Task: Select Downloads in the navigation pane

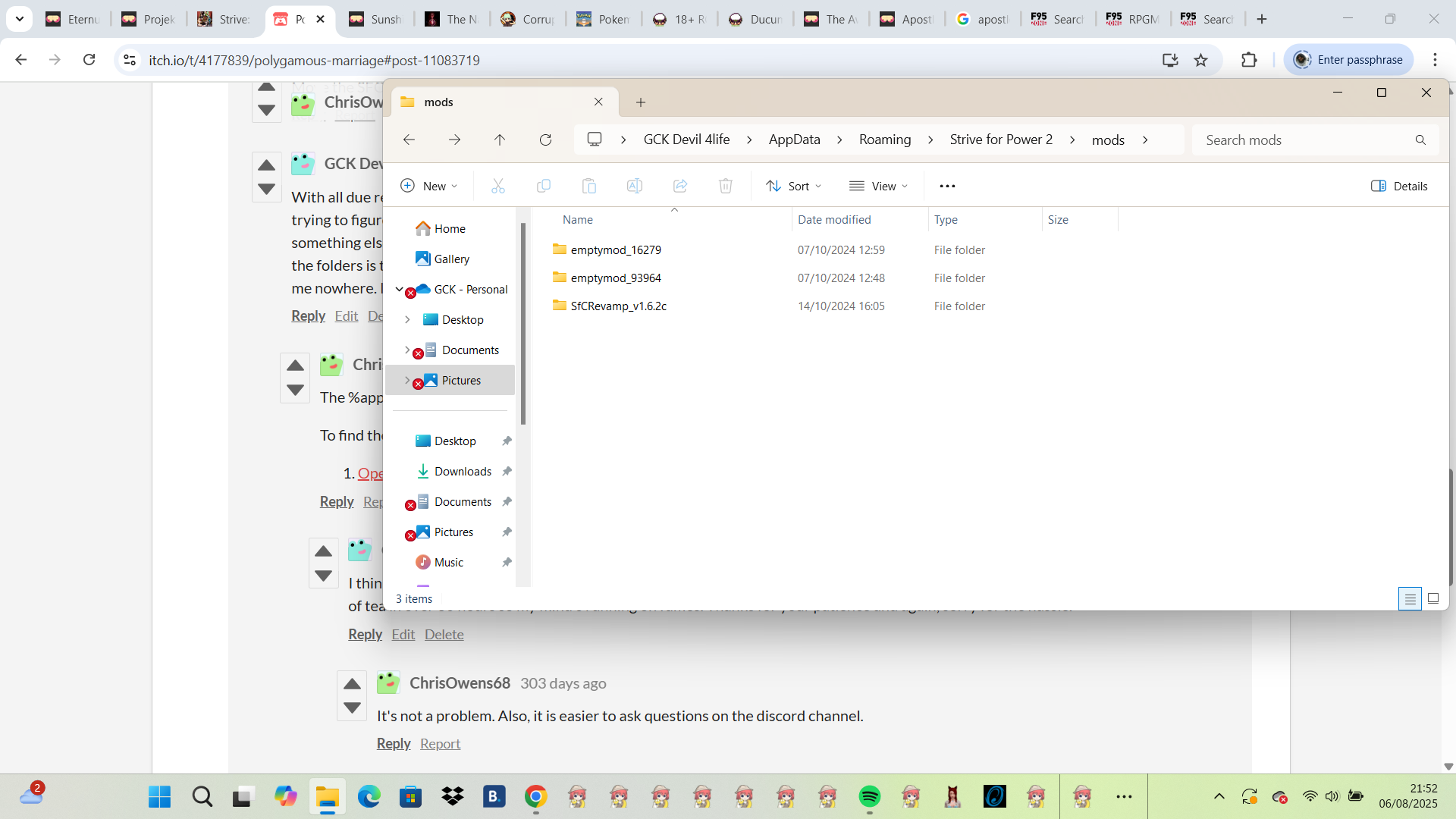Action: [x=463, y=472]
